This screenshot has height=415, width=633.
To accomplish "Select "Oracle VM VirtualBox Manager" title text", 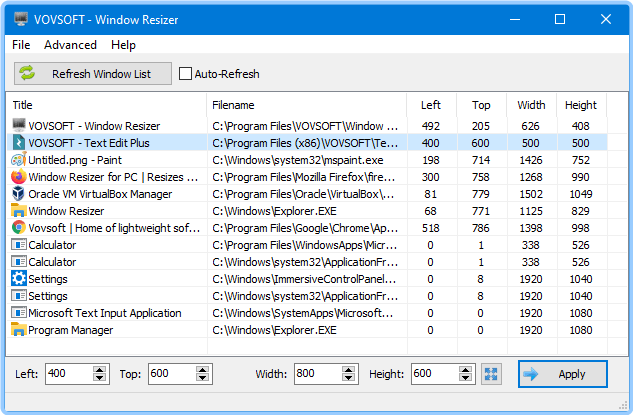I will [x=100, y=194].
